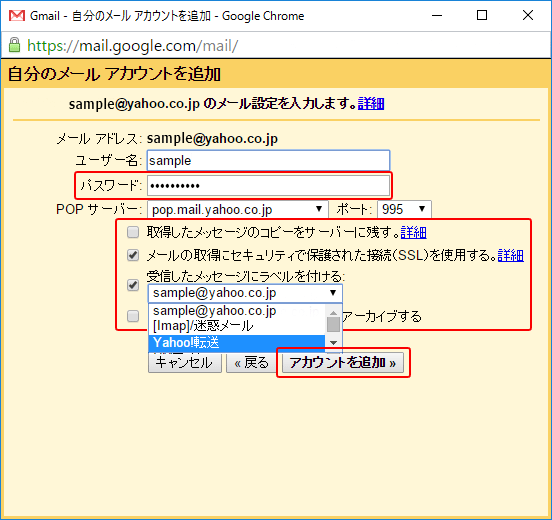Choose the Yahoo!転送 label option
Screen dimensions: 552x520
(x=237, y=343)
